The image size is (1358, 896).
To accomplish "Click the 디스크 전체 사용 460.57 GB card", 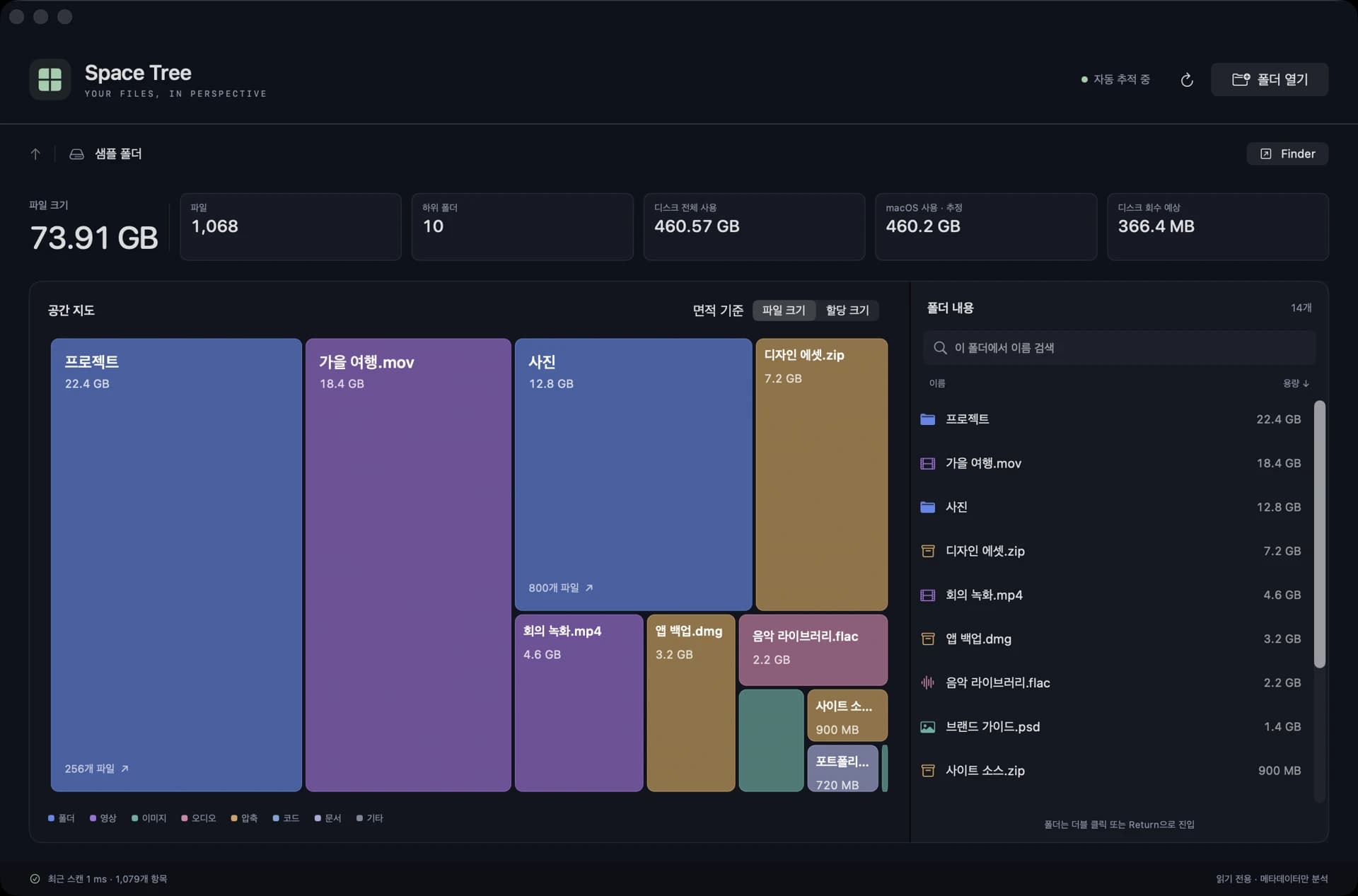I will coord(754,227).
